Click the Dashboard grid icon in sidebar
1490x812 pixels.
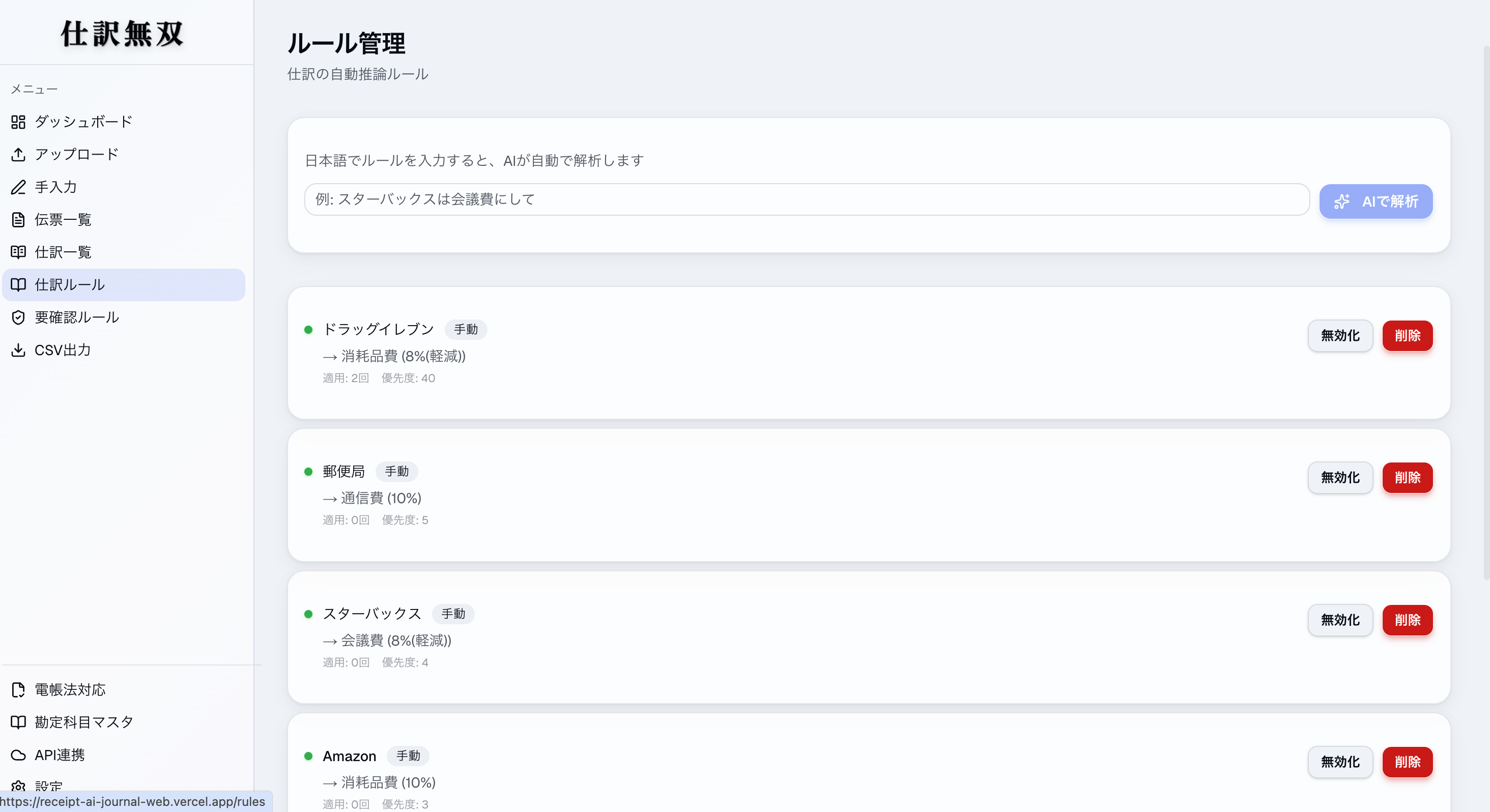(18, 122)
